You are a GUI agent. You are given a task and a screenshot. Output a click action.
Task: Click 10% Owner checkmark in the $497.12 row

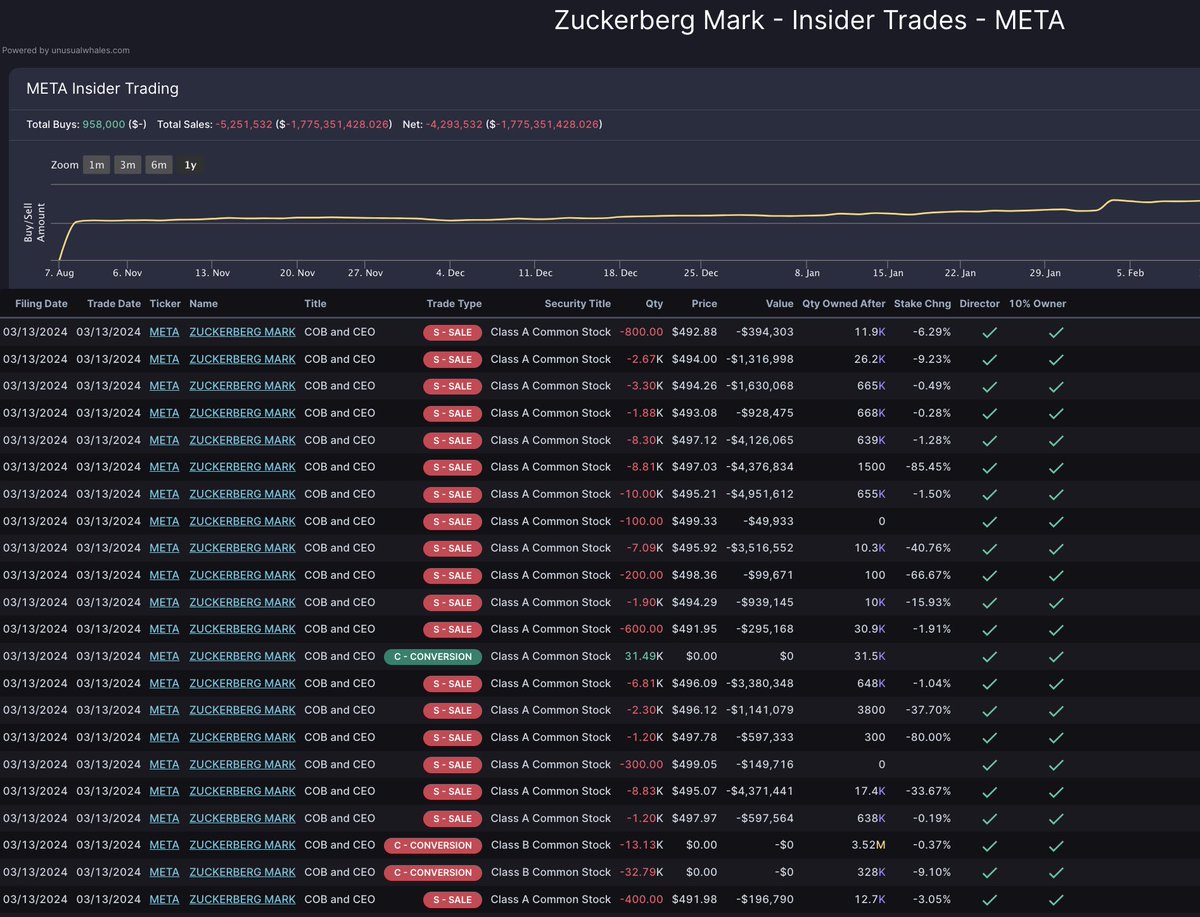(x=1056, y=440)
